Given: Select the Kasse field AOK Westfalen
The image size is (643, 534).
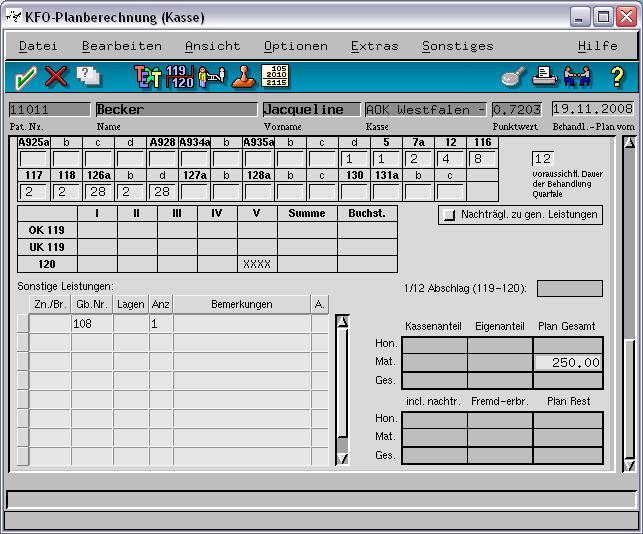Looking at the screenshot, I should click(425, 110).
